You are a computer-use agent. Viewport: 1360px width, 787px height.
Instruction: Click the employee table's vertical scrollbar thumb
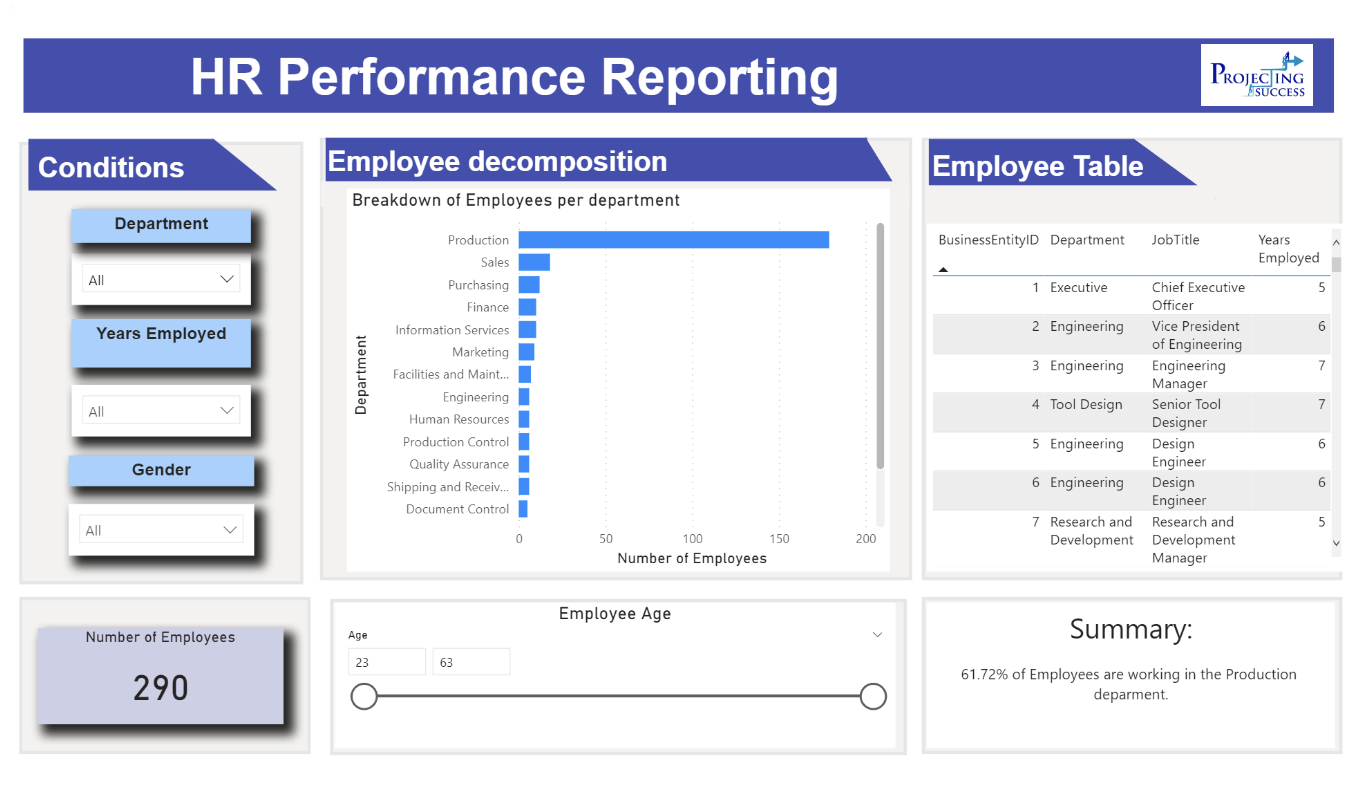click(1336, 263)
